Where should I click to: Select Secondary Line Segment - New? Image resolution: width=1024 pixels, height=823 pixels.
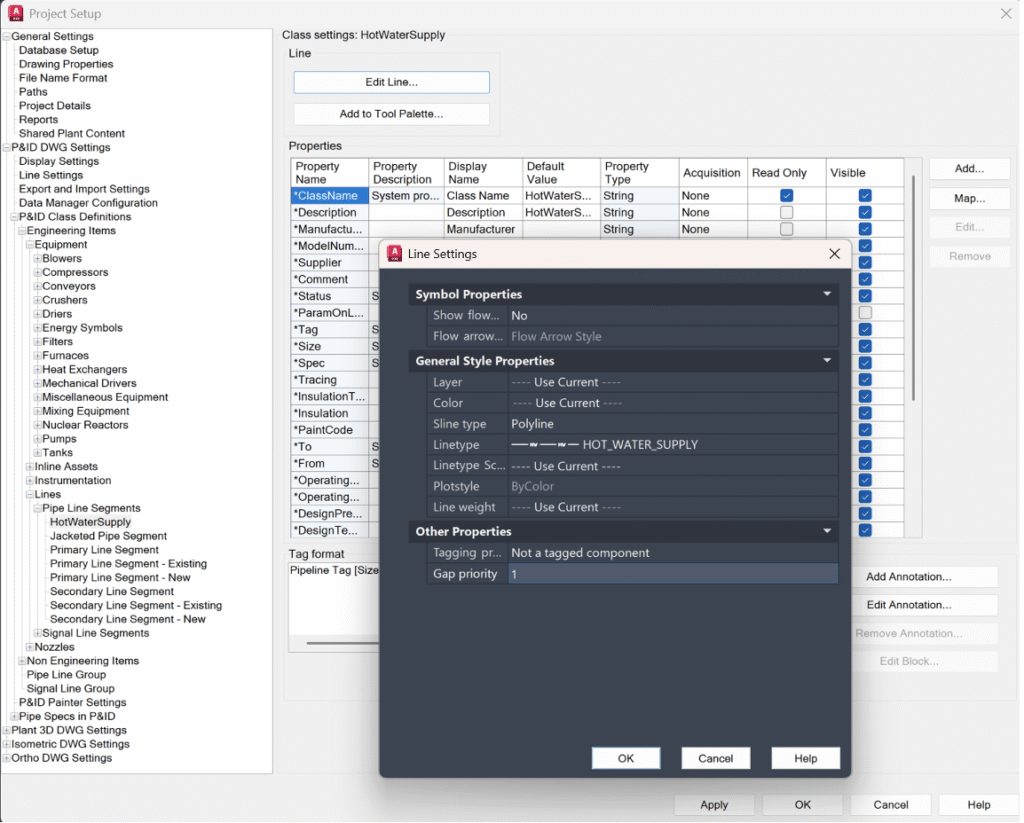pyautogui.click(x=128, y=619)
